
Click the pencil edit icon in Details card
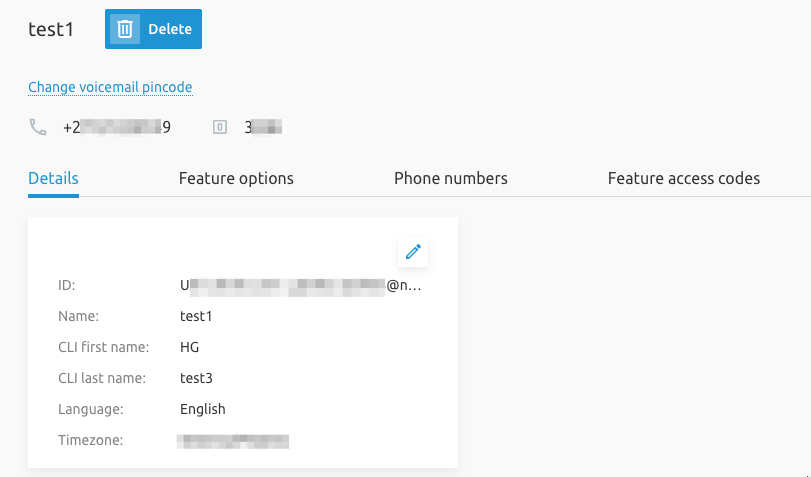click(413, 253)
